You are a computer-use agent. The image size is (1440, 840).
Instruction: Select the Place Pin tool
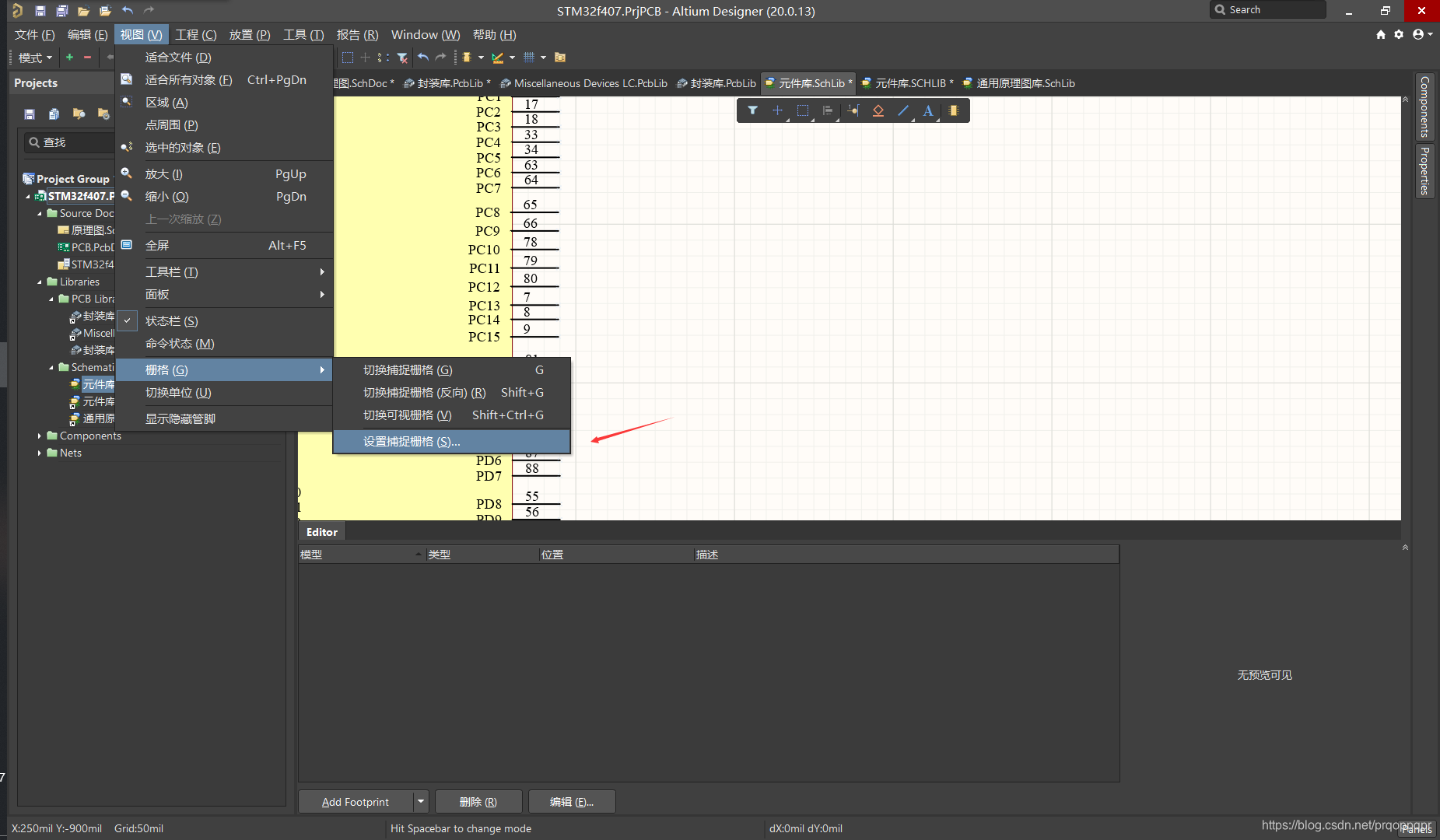(853, 110)
